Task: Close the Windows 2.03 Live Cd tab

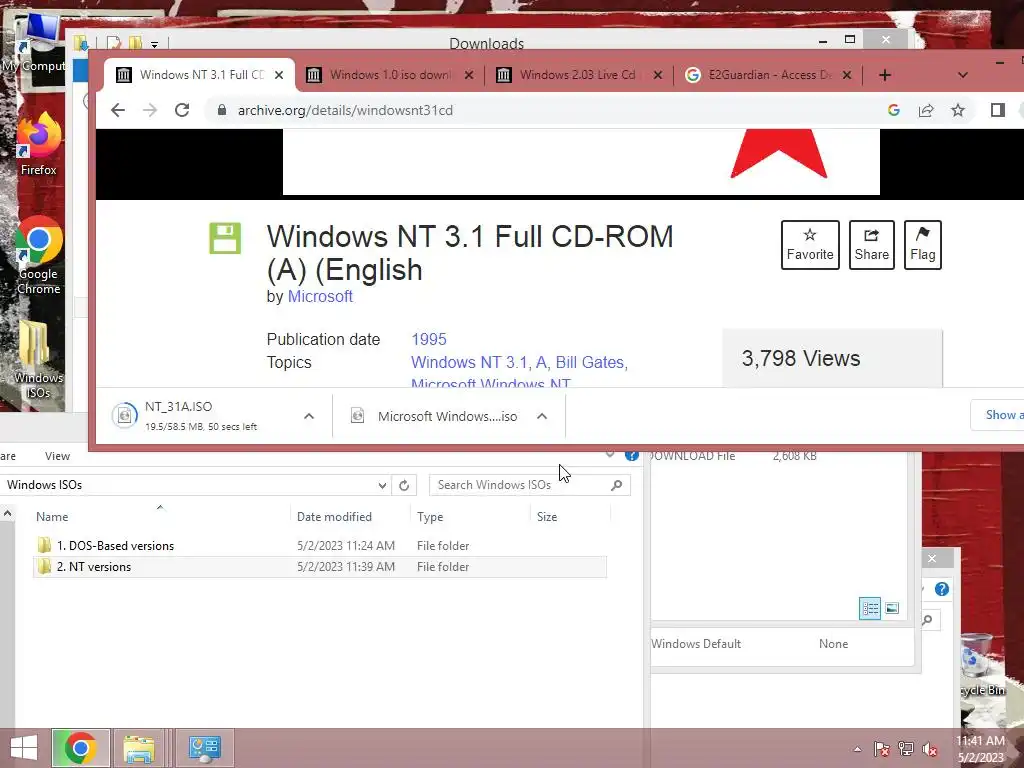Action: tap(658, 75)
